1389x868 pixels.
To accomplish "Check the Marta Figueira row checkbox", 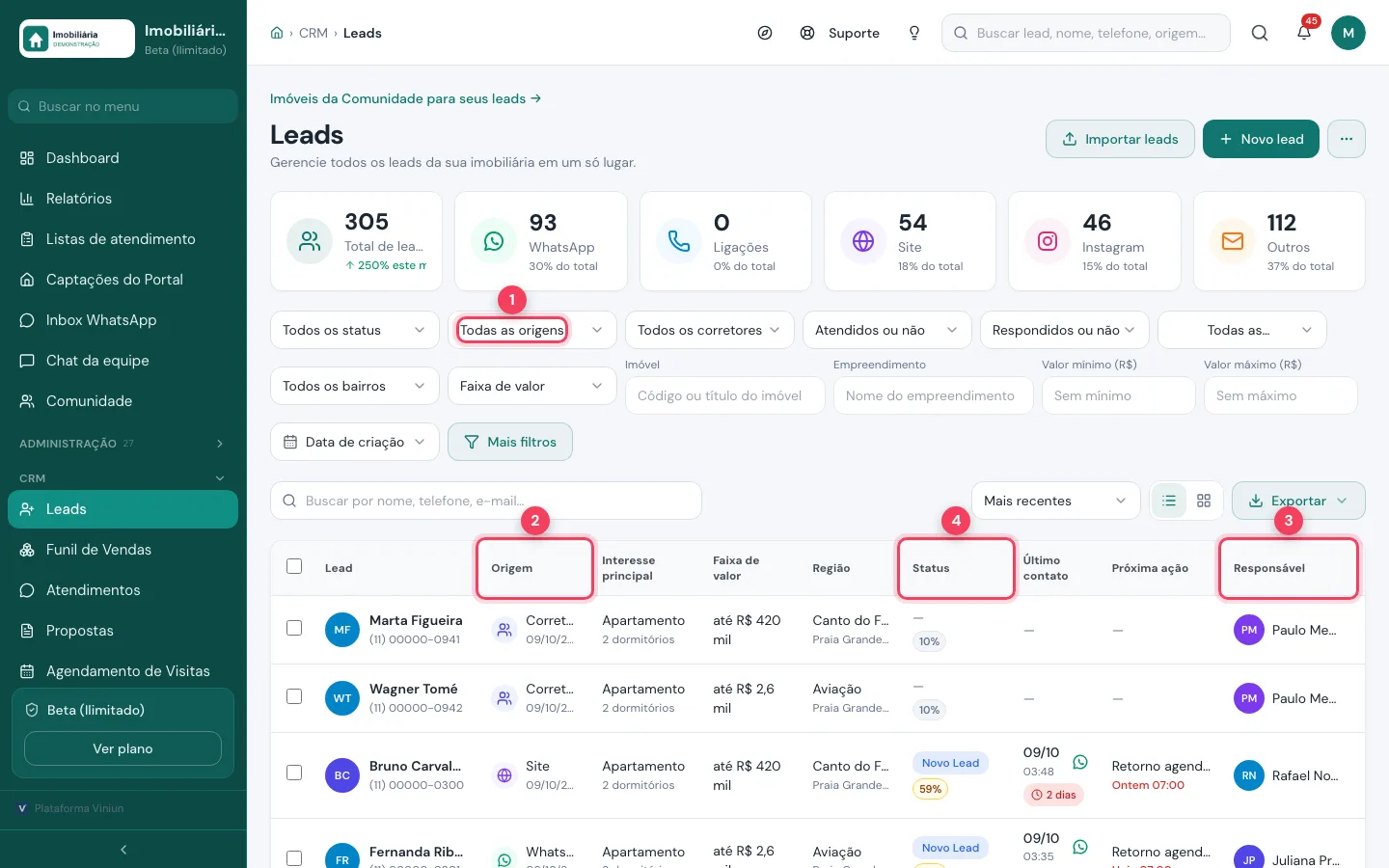I will (x=294, y=628).
